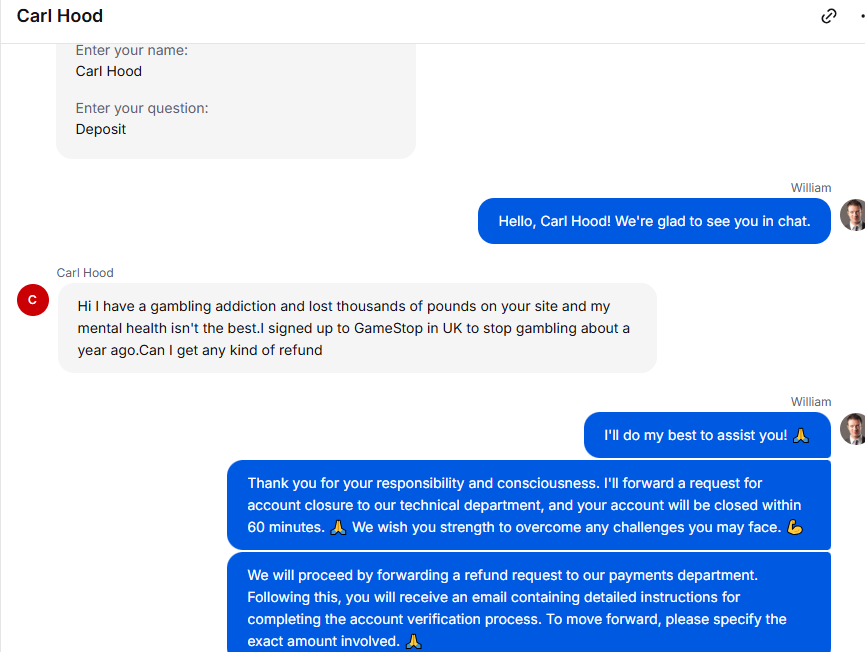Select Carl's gambling addiction message bubble
The width and height of the screenshot is (865, 652).
[x=357, y=328]
